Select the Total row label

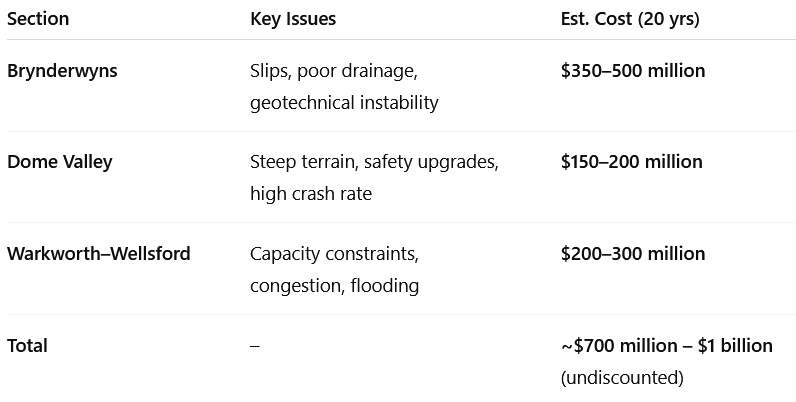[27, 346]
